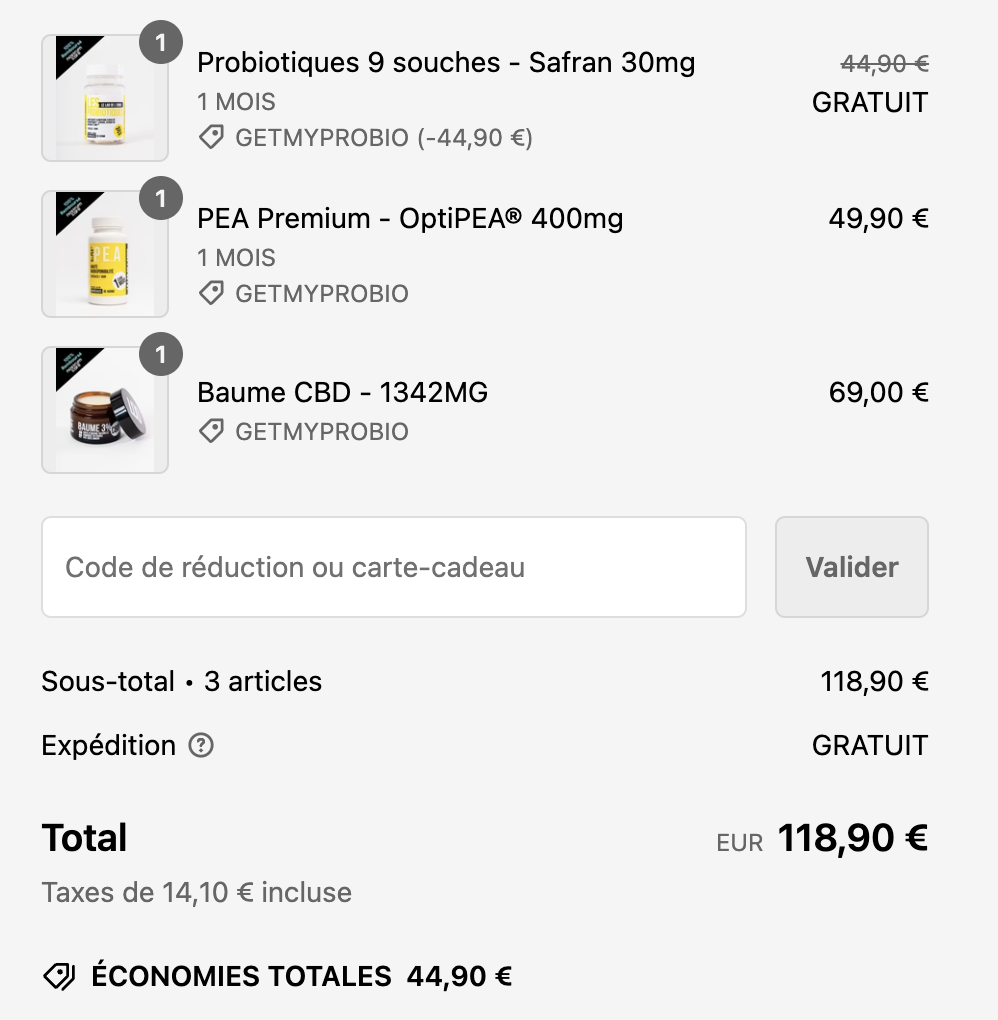Click the Expédition help question-mark icon

(x=201, y=745)
